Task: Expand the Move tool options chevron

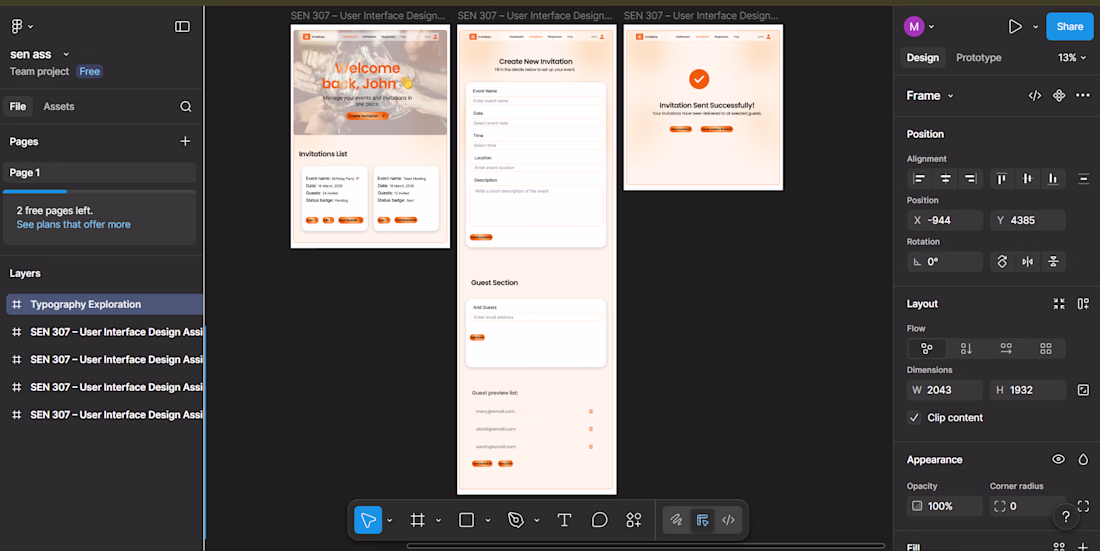Action: click(389, 520)
